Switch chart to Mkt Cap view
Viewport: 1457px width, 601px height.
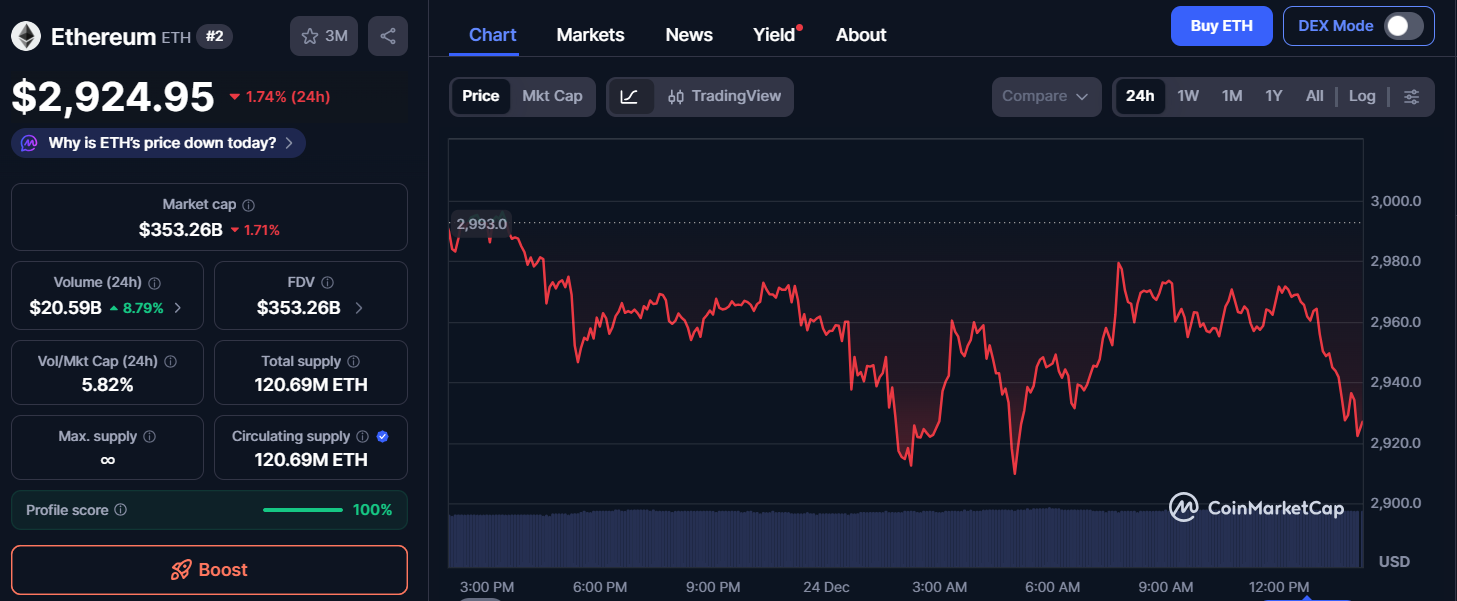[552, 96]
